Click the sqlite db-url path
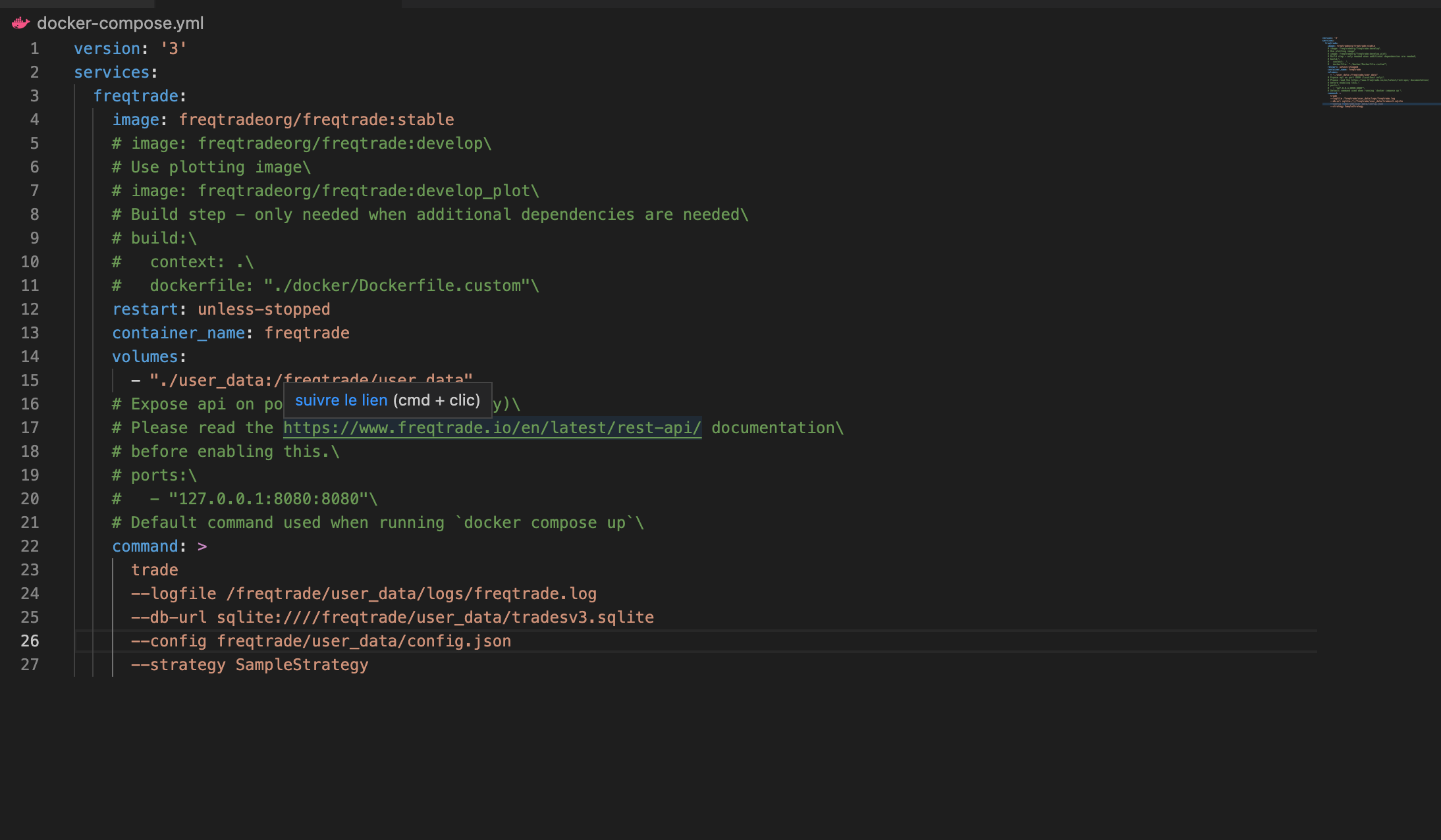Screen dimensions: 1441x840 pyautogui.click(x=435, y=617)
